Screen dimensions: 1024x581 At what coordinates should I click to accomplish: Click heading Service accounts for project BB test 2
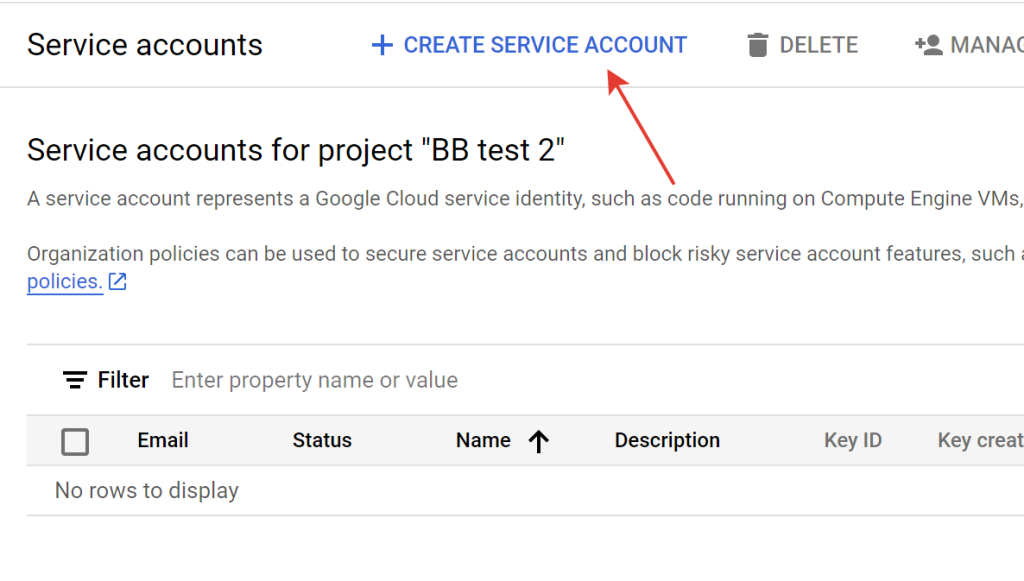[x=296, y=150]
